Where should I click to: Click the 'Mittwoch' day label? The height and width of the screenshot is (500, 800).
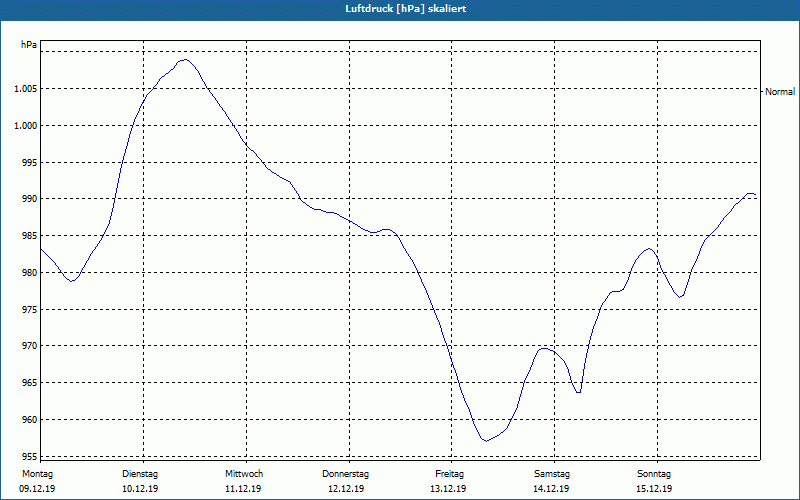coord(244,474)
